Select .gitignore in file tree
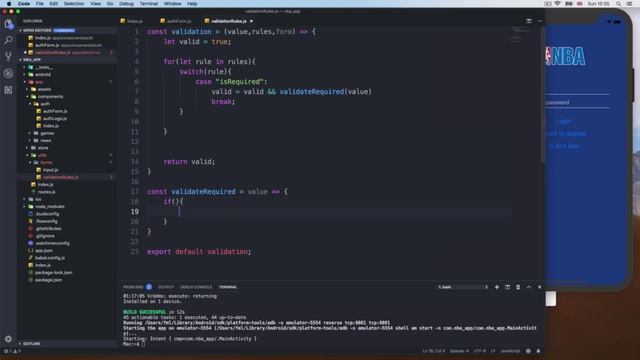 click(x=45, y=236)
